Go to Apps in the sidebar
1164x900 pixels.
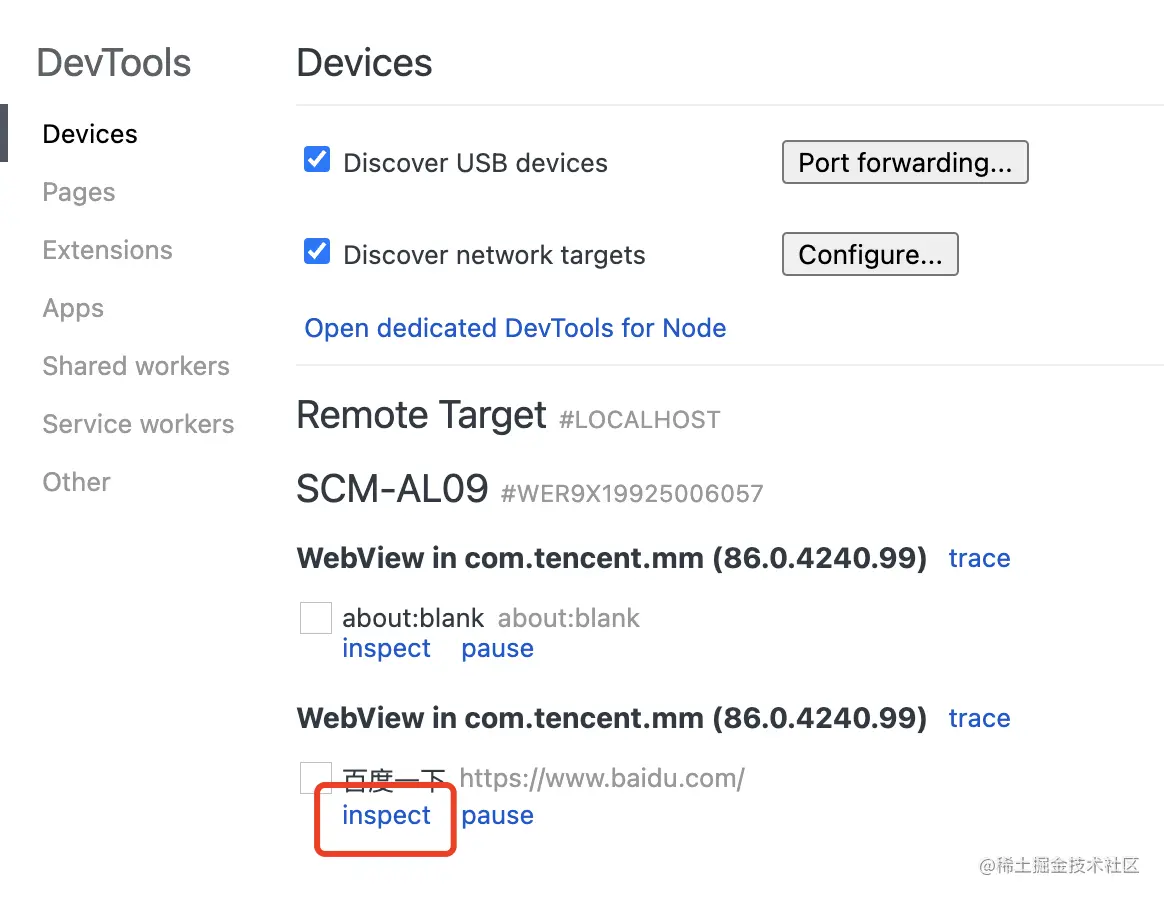(73, 308)
